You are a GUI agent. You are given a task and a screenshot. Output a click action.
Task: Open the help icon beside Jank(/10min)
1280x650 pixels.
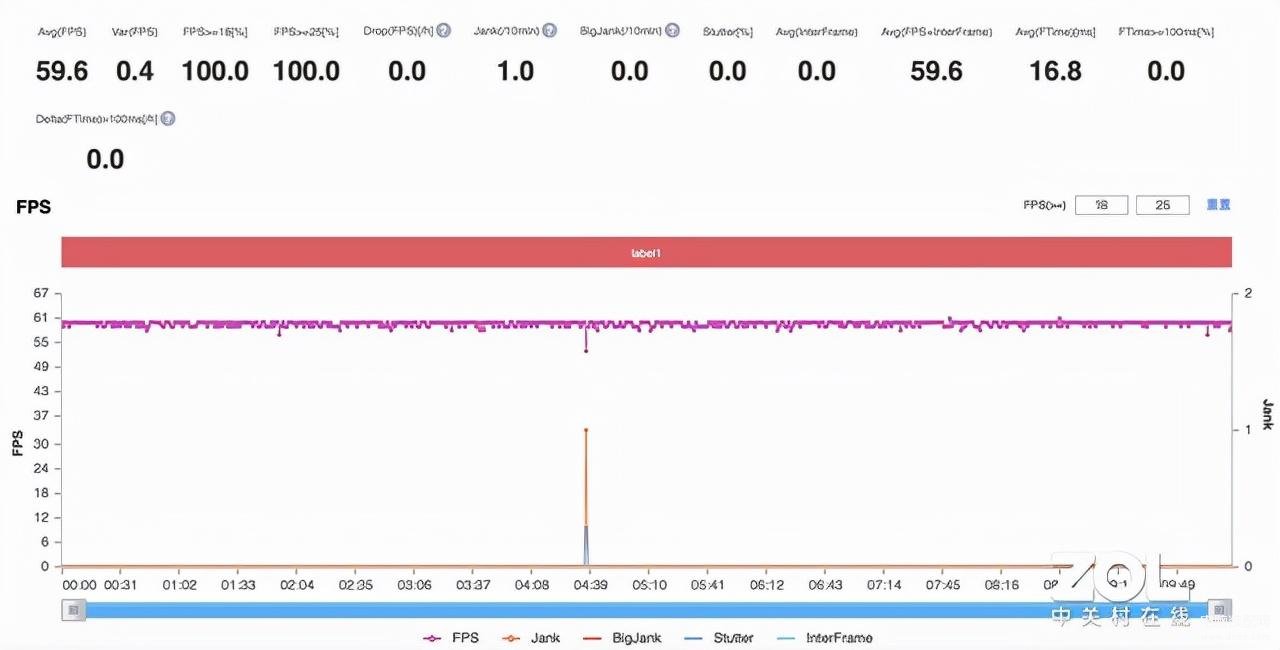(x=549, y=31)
